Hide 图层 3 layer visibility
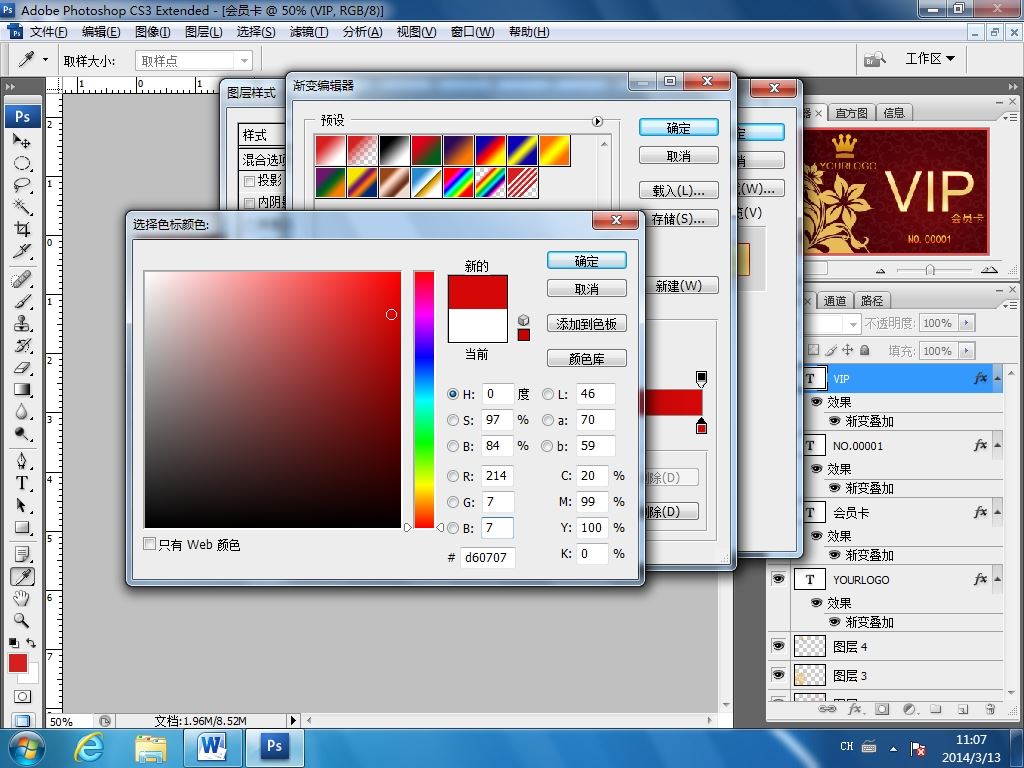The height and width of the screenshot is (768, 1024). point(778,675)
